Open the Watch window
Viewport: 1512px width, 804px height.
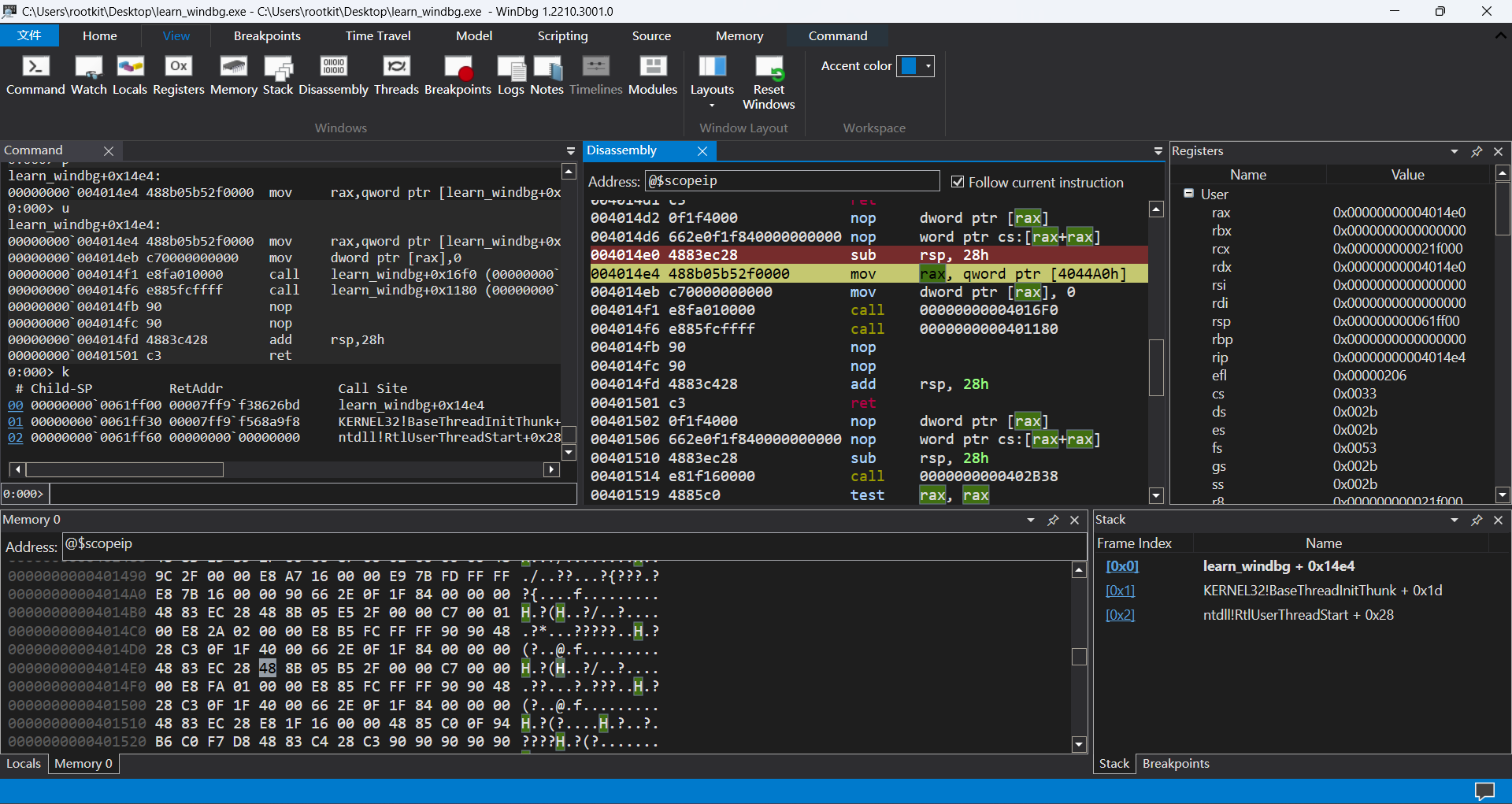click(x=88, y=76)
